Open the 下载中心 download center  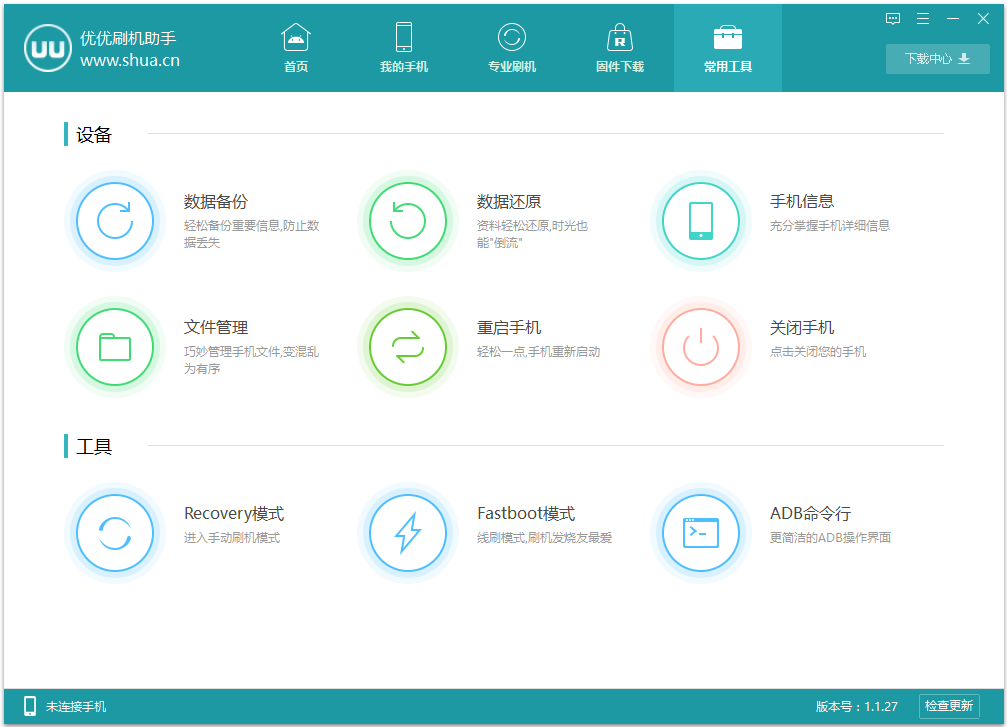coord(937,59)
